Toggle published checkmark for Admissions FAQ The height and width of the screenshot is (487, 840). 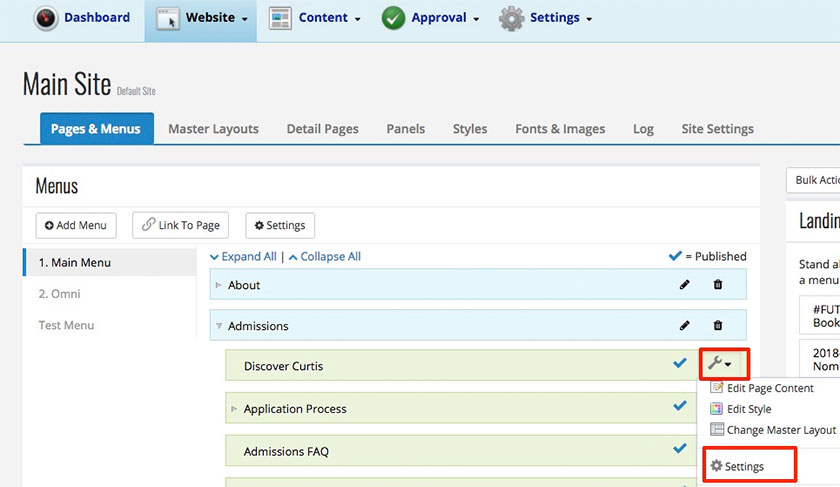click(x=680, y=450)
